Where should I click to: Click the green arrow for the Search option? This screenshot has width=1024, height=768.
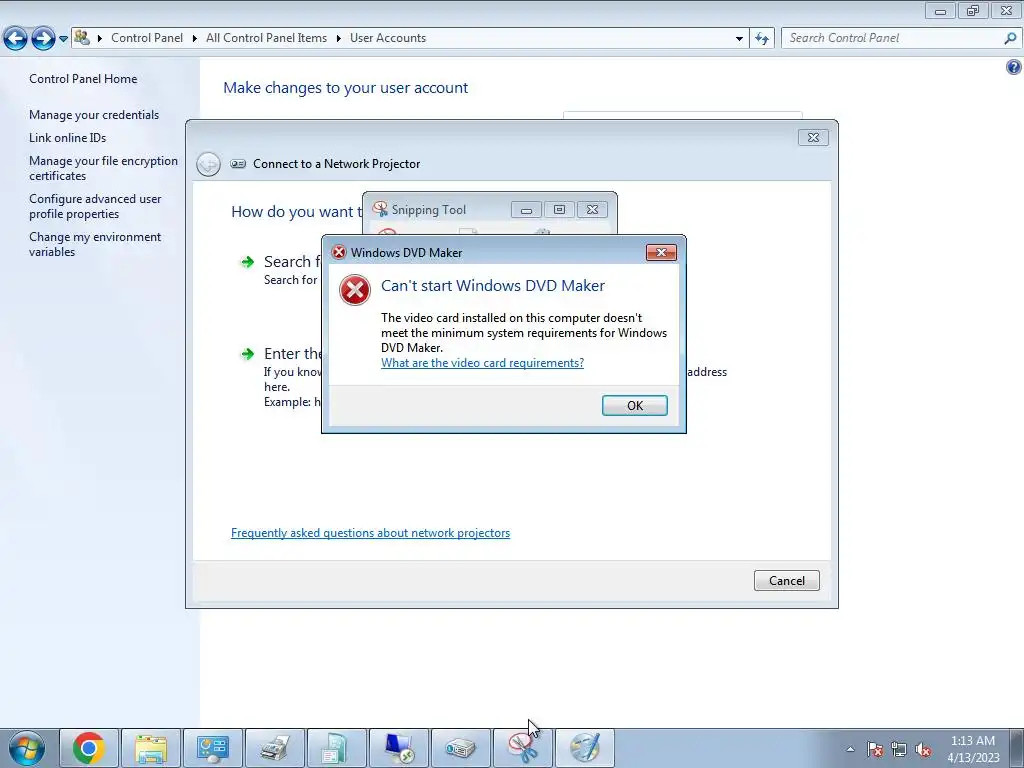pyautogui.click(x=248, y=262)
